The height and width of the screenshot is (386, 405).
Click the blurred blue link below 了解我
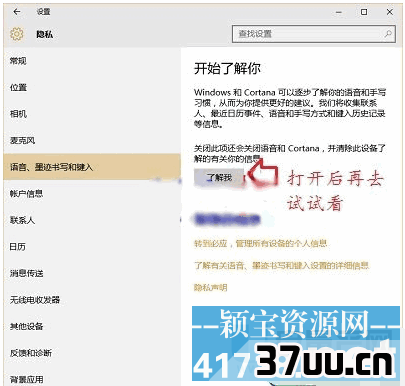227,219
